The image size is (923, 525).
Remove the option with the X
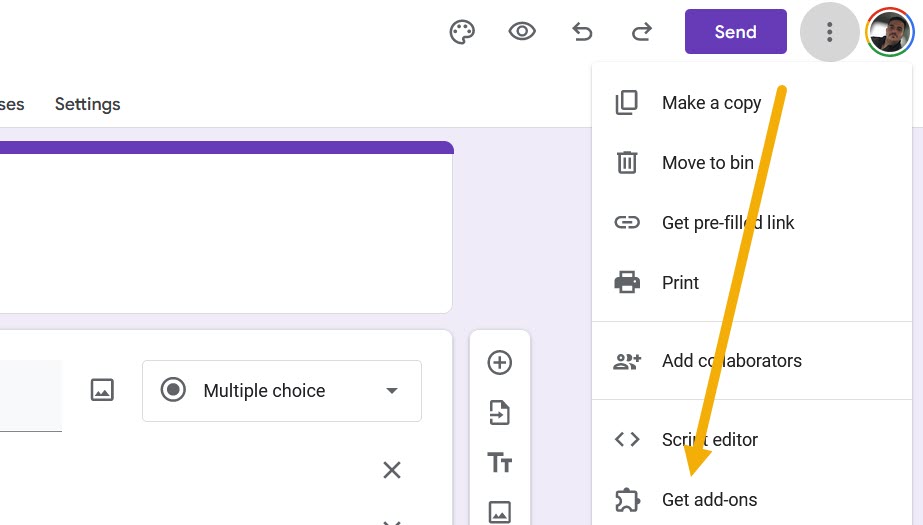392,470
